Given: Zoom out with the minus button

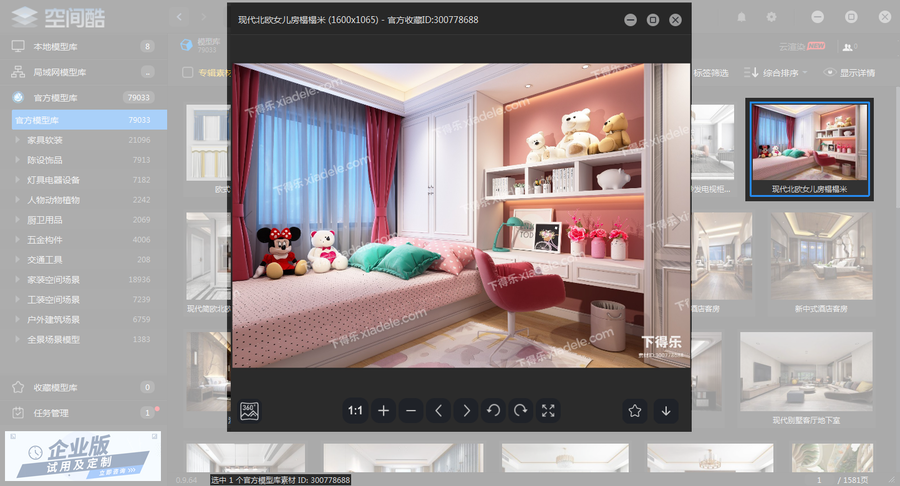Looking at the screenshot, I should coord(411,411).
